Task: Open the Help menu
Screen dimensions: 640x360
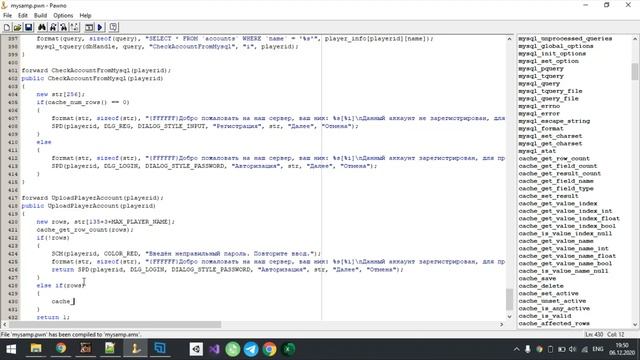Action: 85,16
